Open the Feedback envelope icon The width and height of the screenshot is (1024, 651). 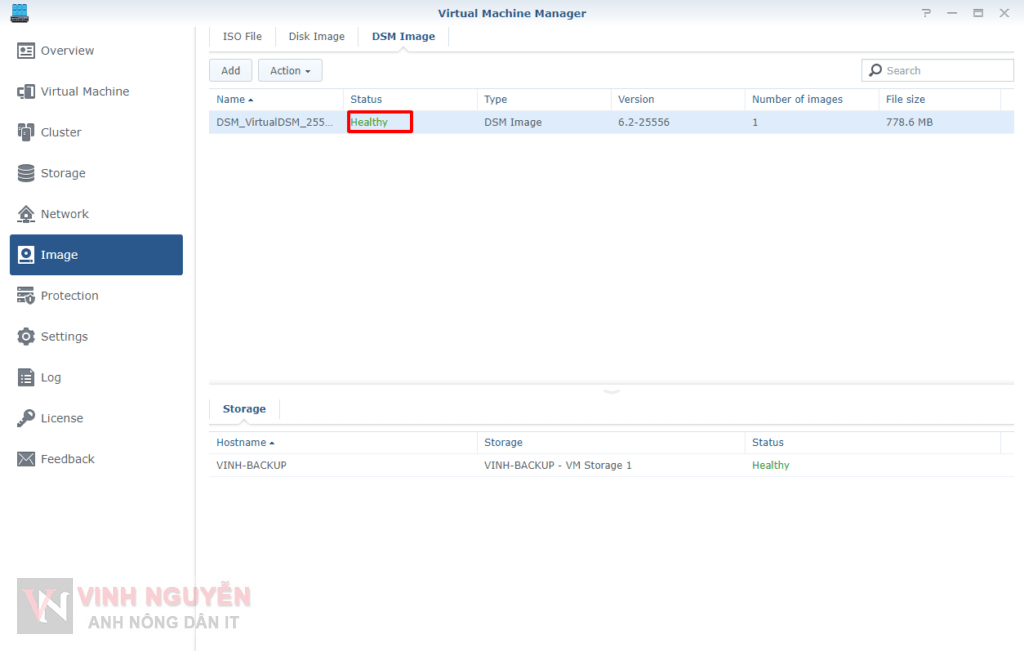(x=26, y=459)
